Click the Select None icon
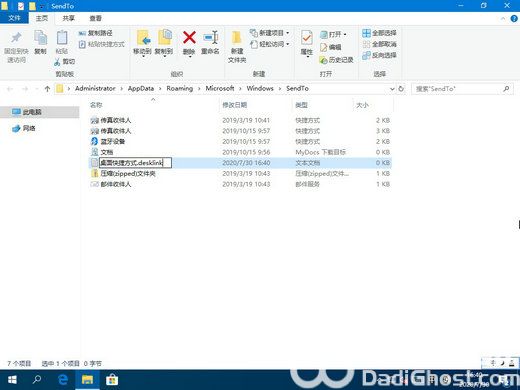520x390 pixels. pos(366,44)
